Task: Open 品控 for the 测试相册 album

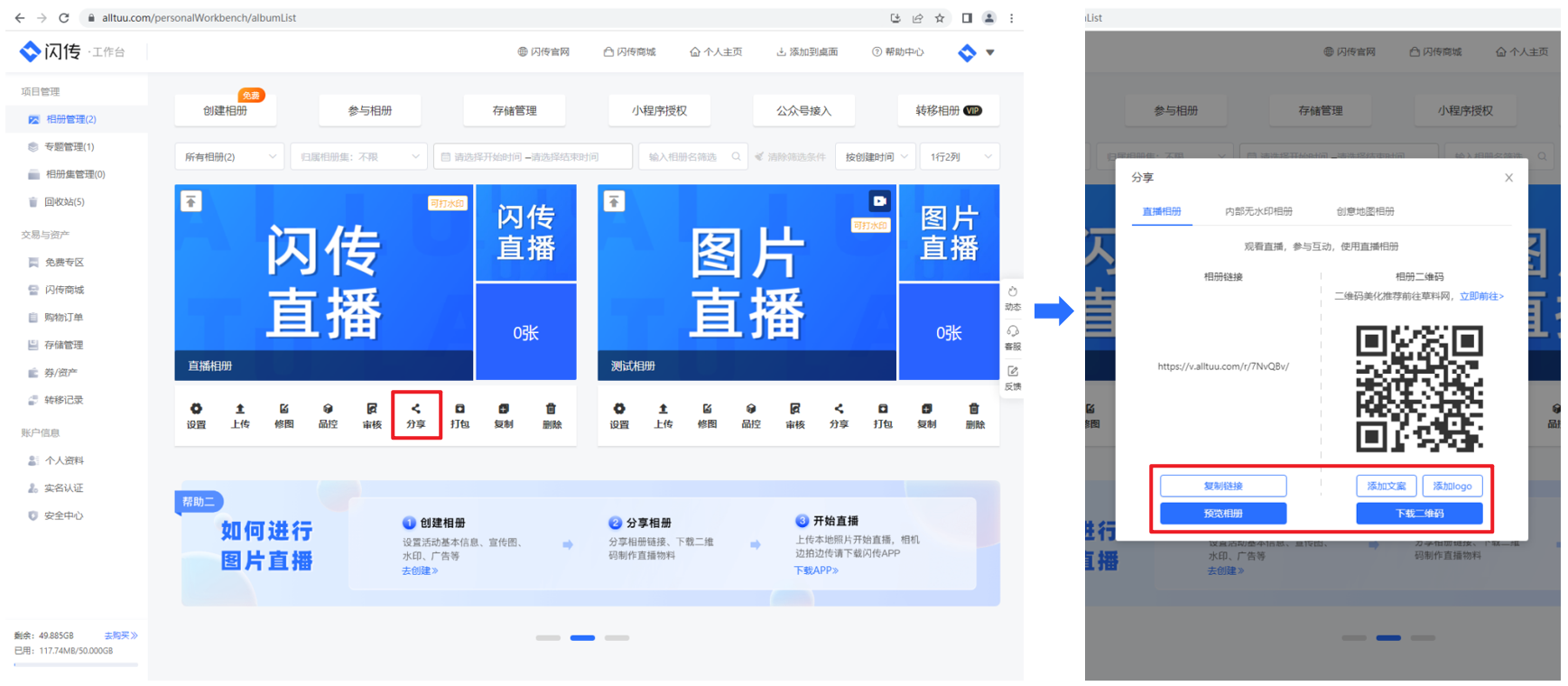Action: pos(751,415)
